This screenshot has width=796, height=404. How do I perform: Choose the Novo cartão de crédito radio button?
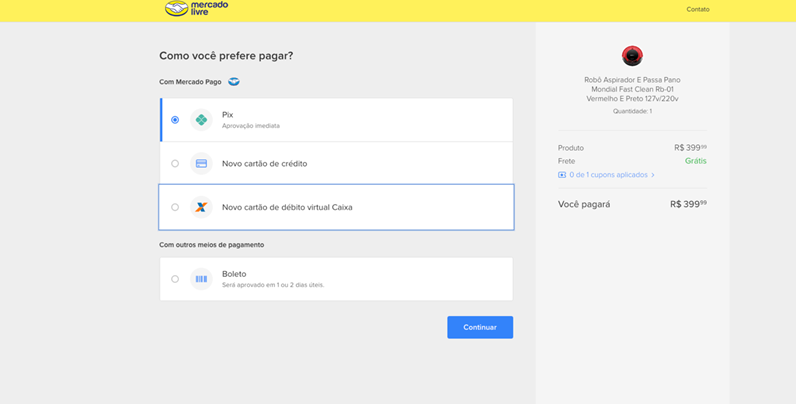click(x=175, y=163)
